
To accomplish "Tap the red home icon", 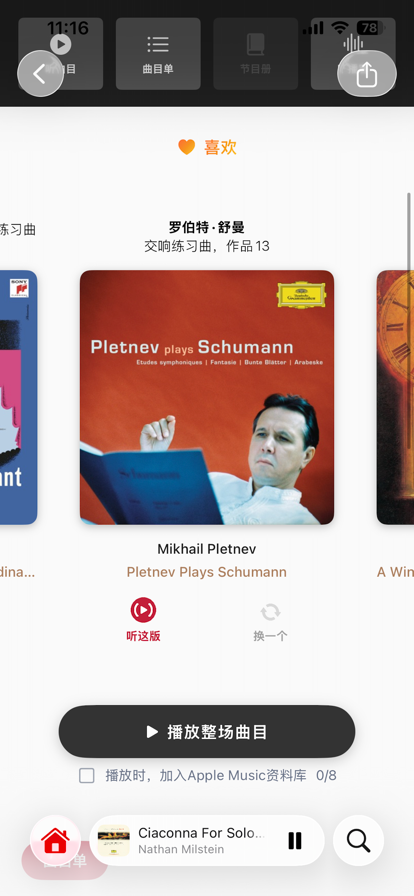I will point(55,840).
